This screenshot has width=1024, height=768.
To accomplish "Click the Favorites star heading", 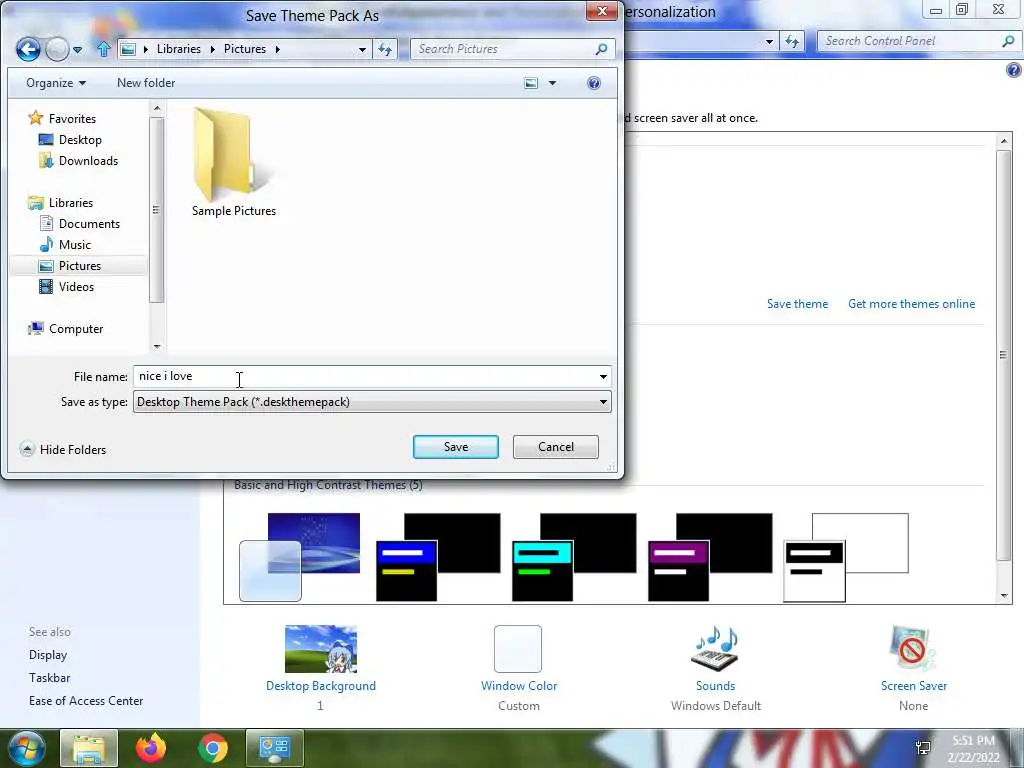I will click(62, 118).
